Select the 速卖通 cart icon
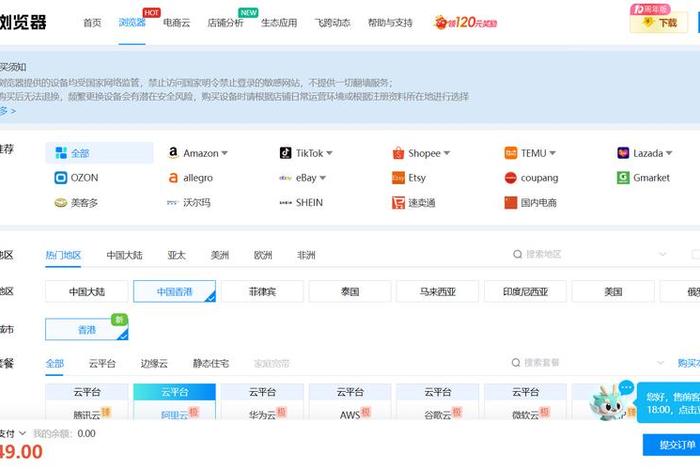Image resolution: width=700 pixels, height=470 pixels. (398, 203)
